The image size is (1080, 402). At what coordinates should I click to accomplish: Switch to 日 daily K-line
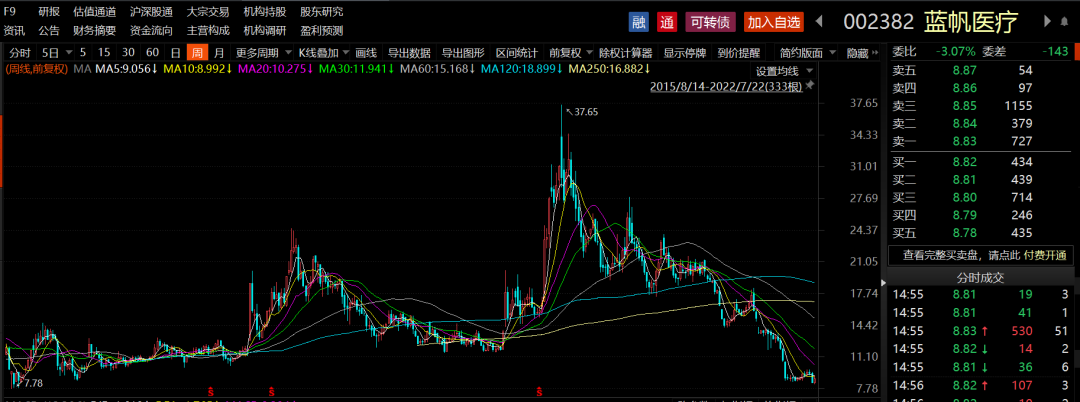176,53
